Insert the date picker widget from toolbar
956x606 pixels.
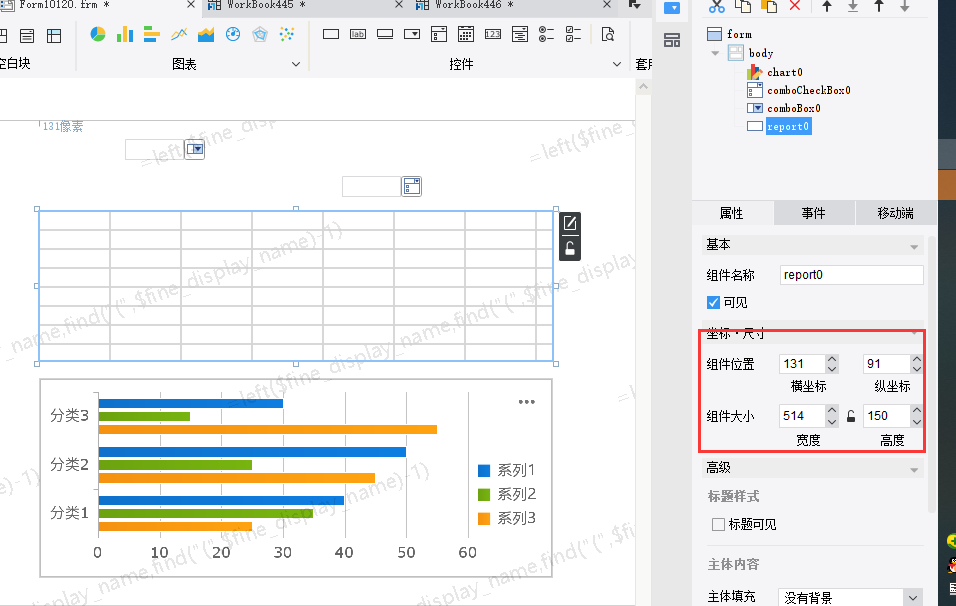[x=465, y=35]
